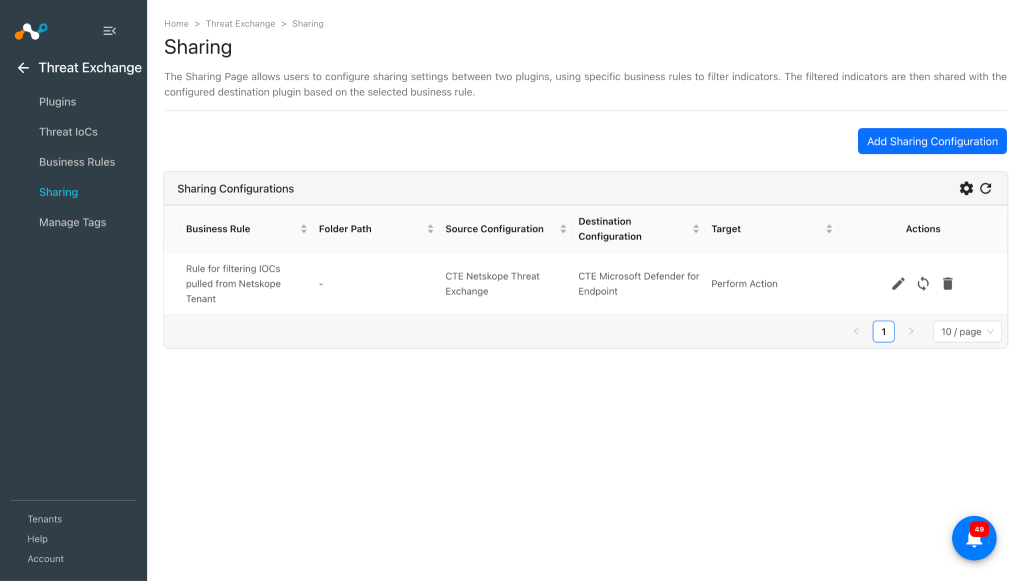Sync the sharing configuration row

click(923, 283)
